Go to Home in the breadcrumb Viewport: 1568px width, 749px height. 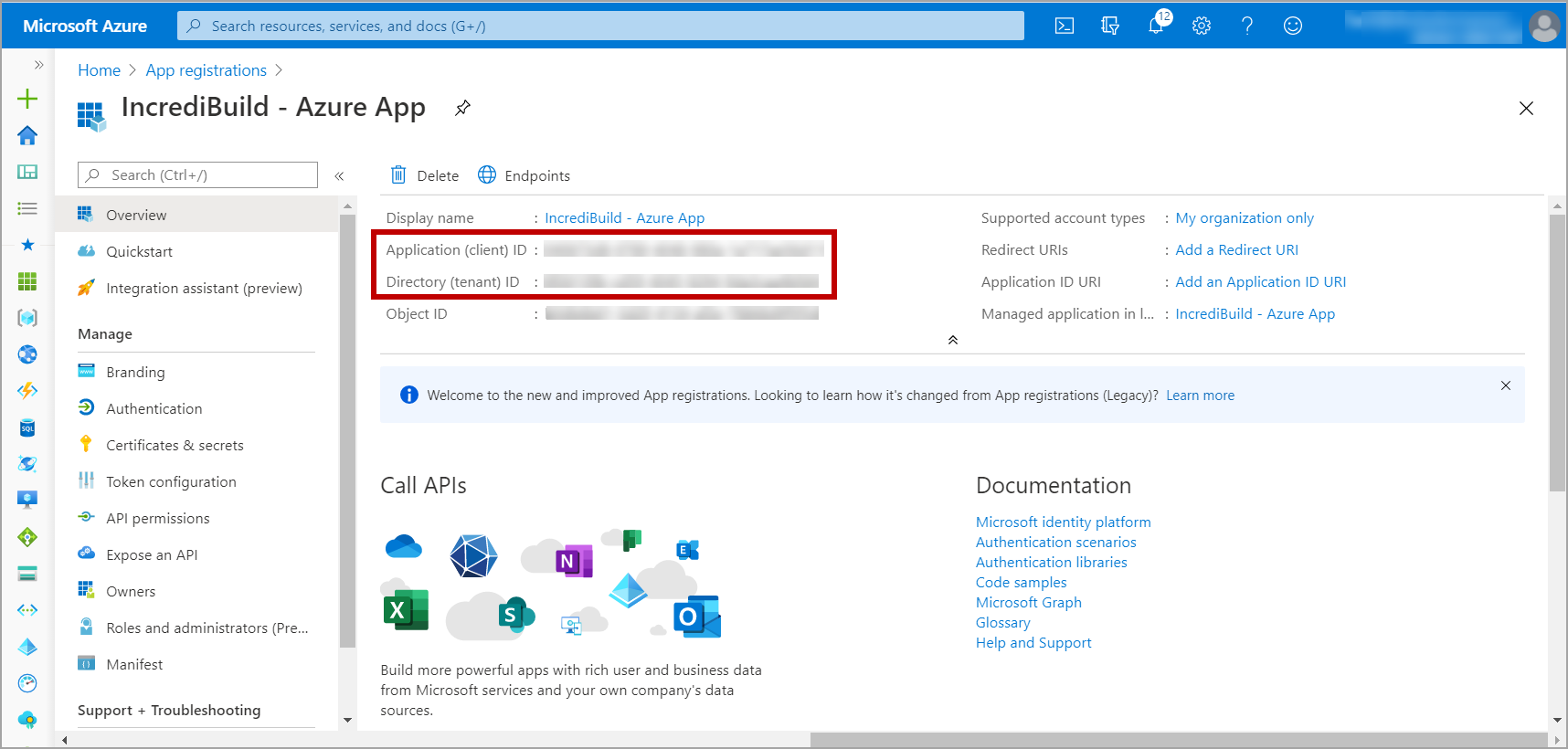[99, 70]
